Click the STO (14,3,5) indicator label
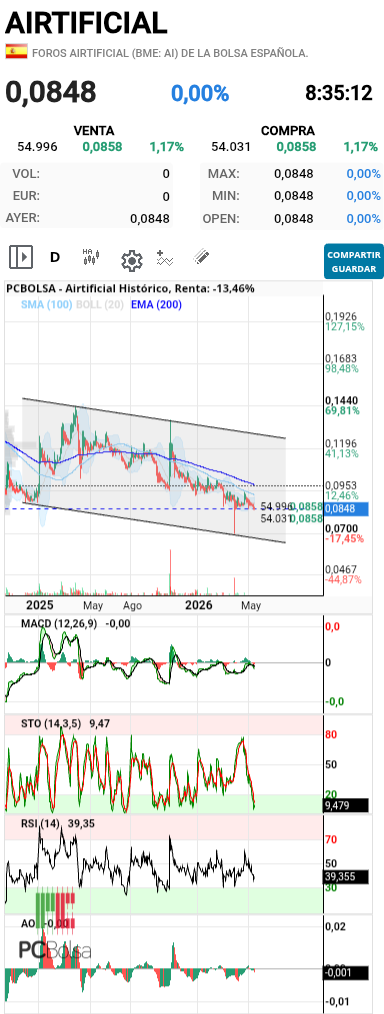 click(x=51, y=723)
